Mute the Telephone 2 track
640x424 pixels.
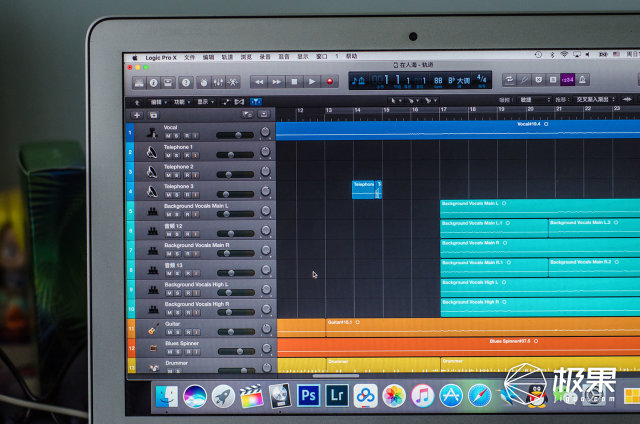168,175
